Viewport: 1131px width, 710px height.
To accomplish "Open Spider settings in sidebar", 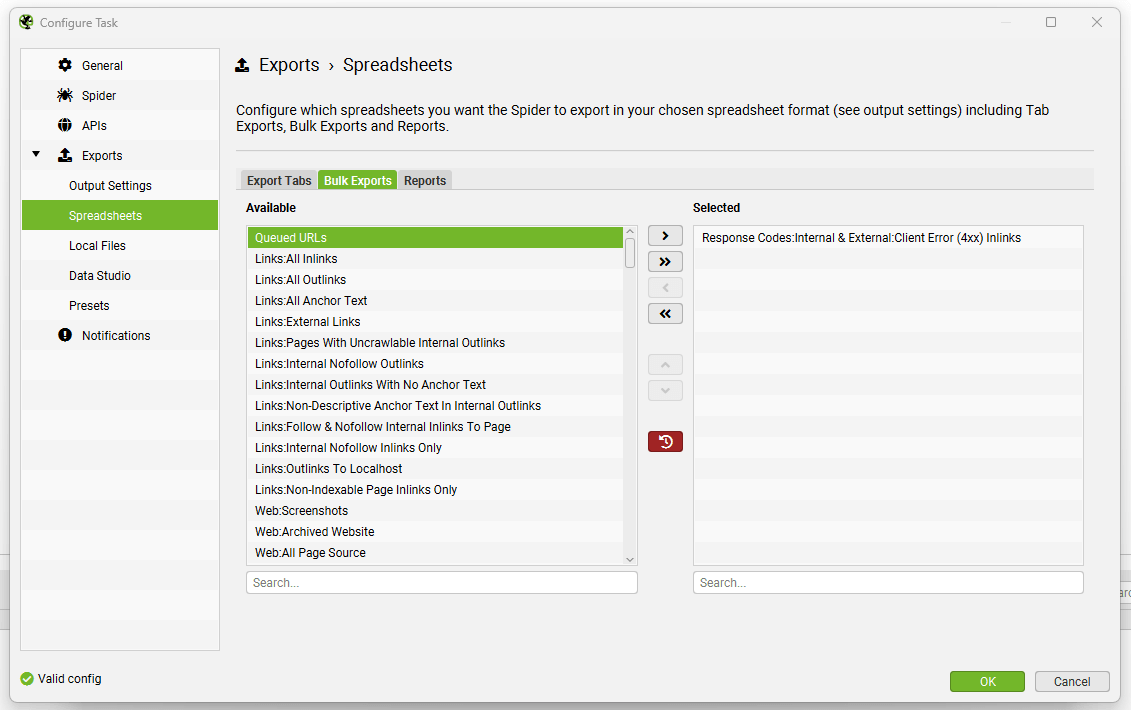I will (120, 95).
